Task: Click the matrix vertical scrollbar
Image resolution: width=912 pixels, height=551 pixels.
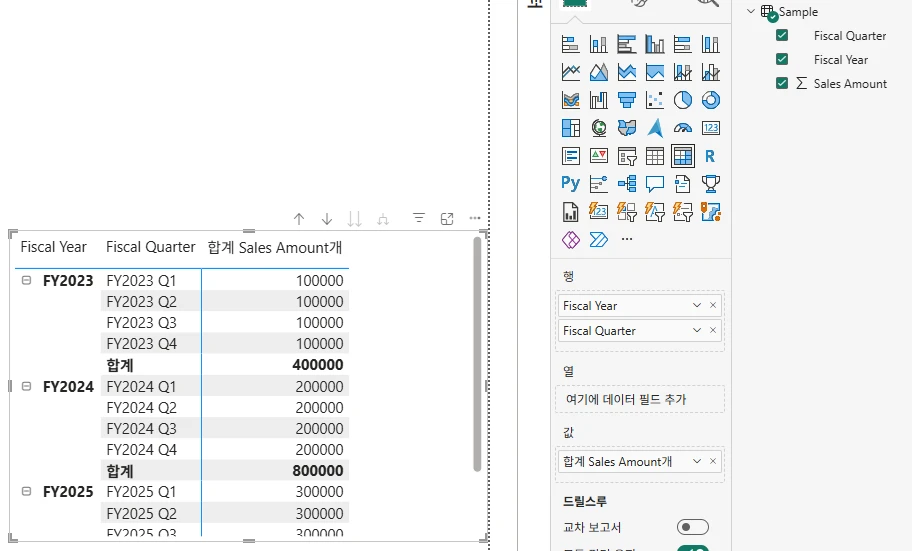Action: coord(477,352)
